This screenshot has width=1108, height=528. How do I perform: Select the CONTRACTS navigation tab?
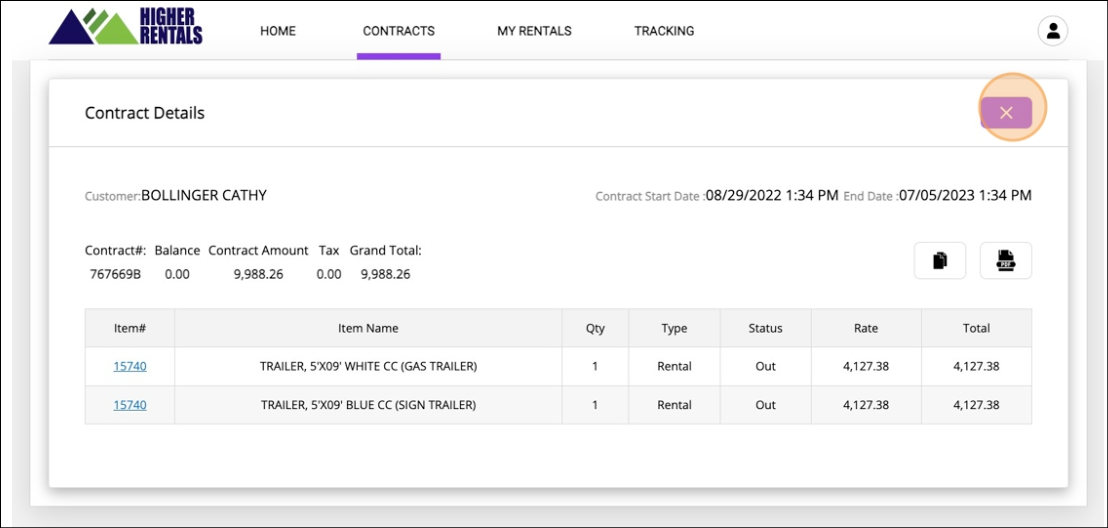click(398, 31)
